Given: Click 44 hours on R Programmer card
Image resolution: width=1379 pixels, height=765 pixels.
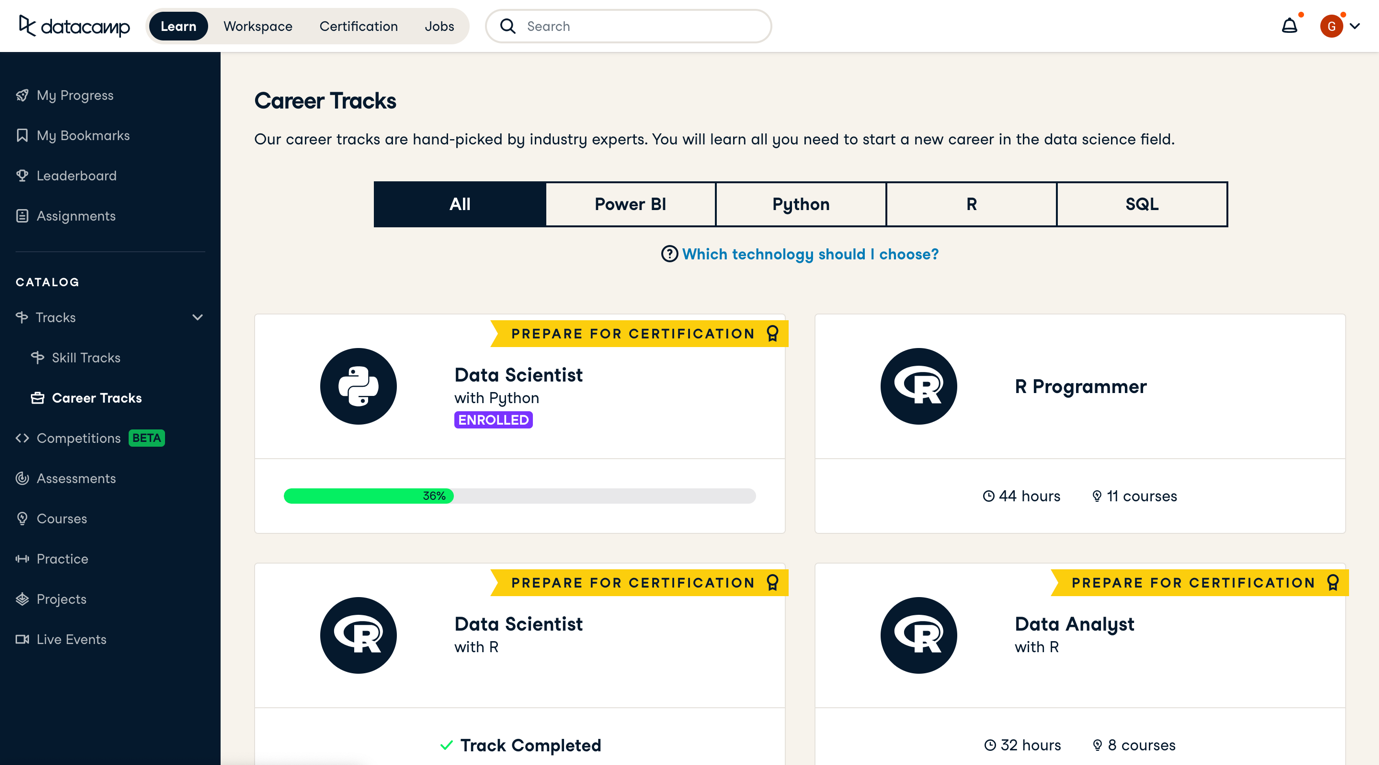Looking at the screenshot, I should tap(1021, 496).
